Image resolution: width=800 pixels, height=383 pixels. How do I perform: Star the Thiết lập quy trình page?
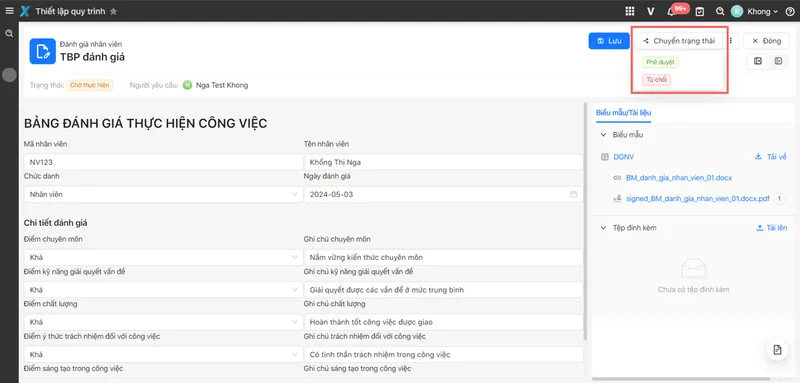click(x=113, y=11)
